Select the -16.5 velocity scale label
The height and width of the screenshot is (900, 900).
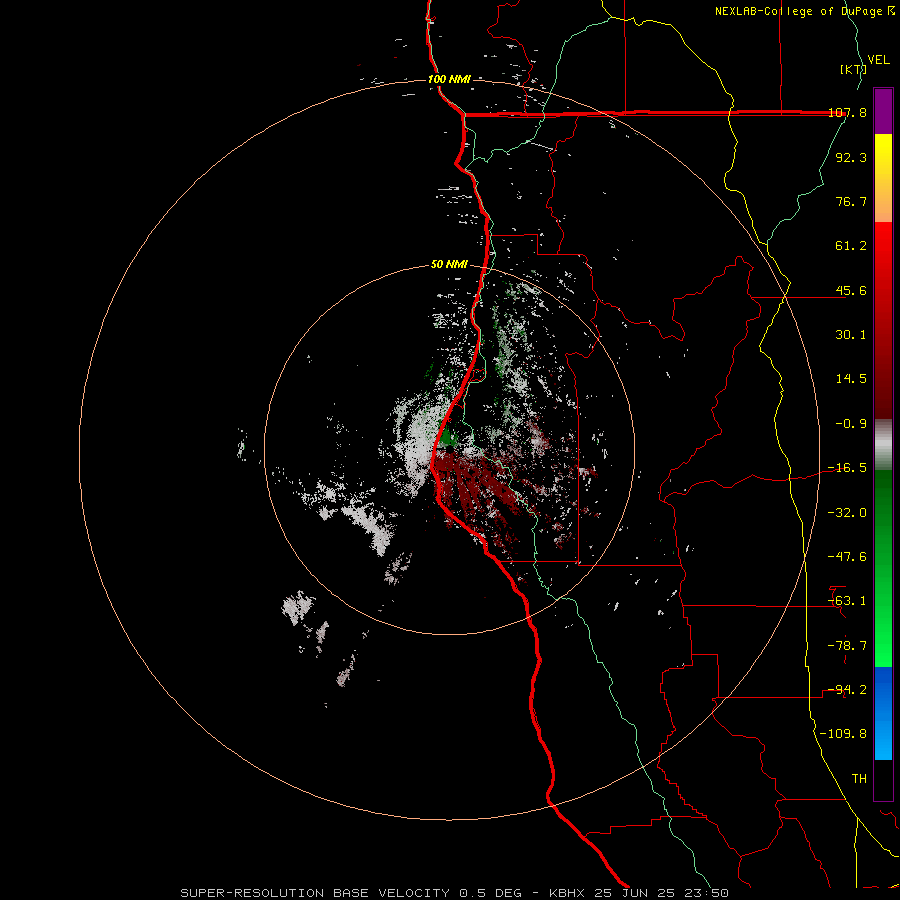[x=848, y=468]
